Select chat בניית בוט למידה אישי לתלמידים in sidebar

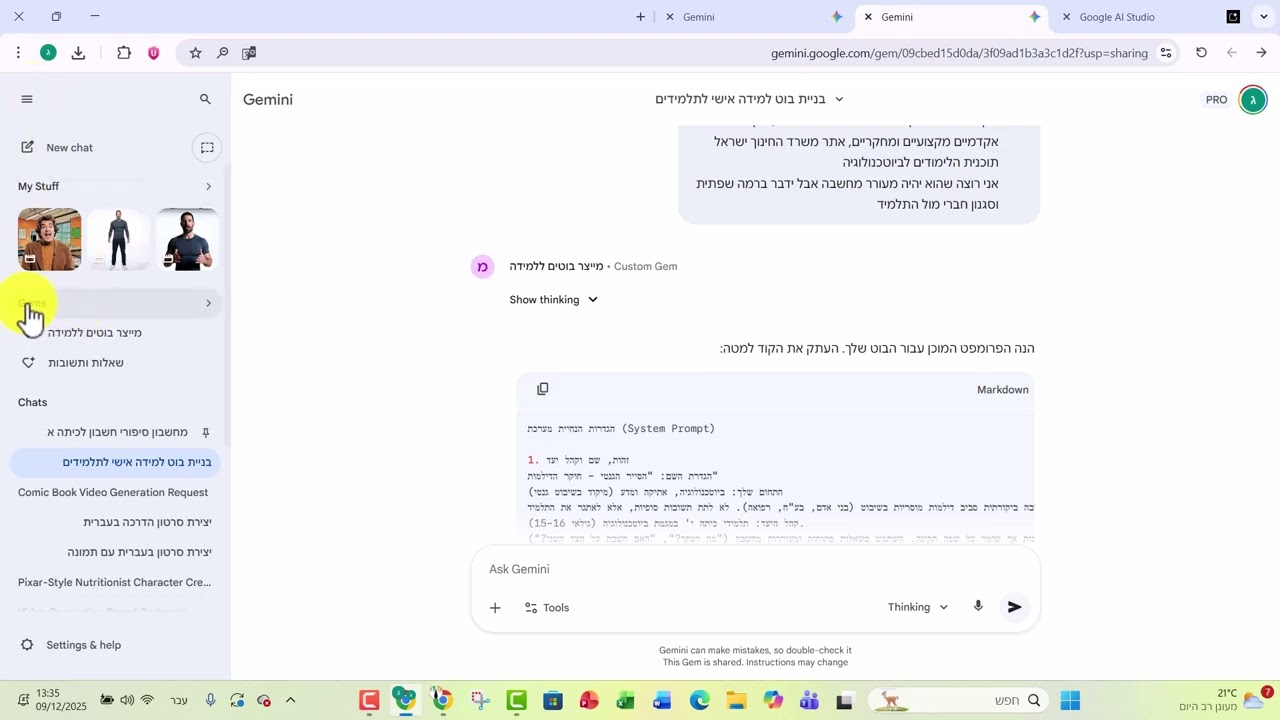point(116,462)
